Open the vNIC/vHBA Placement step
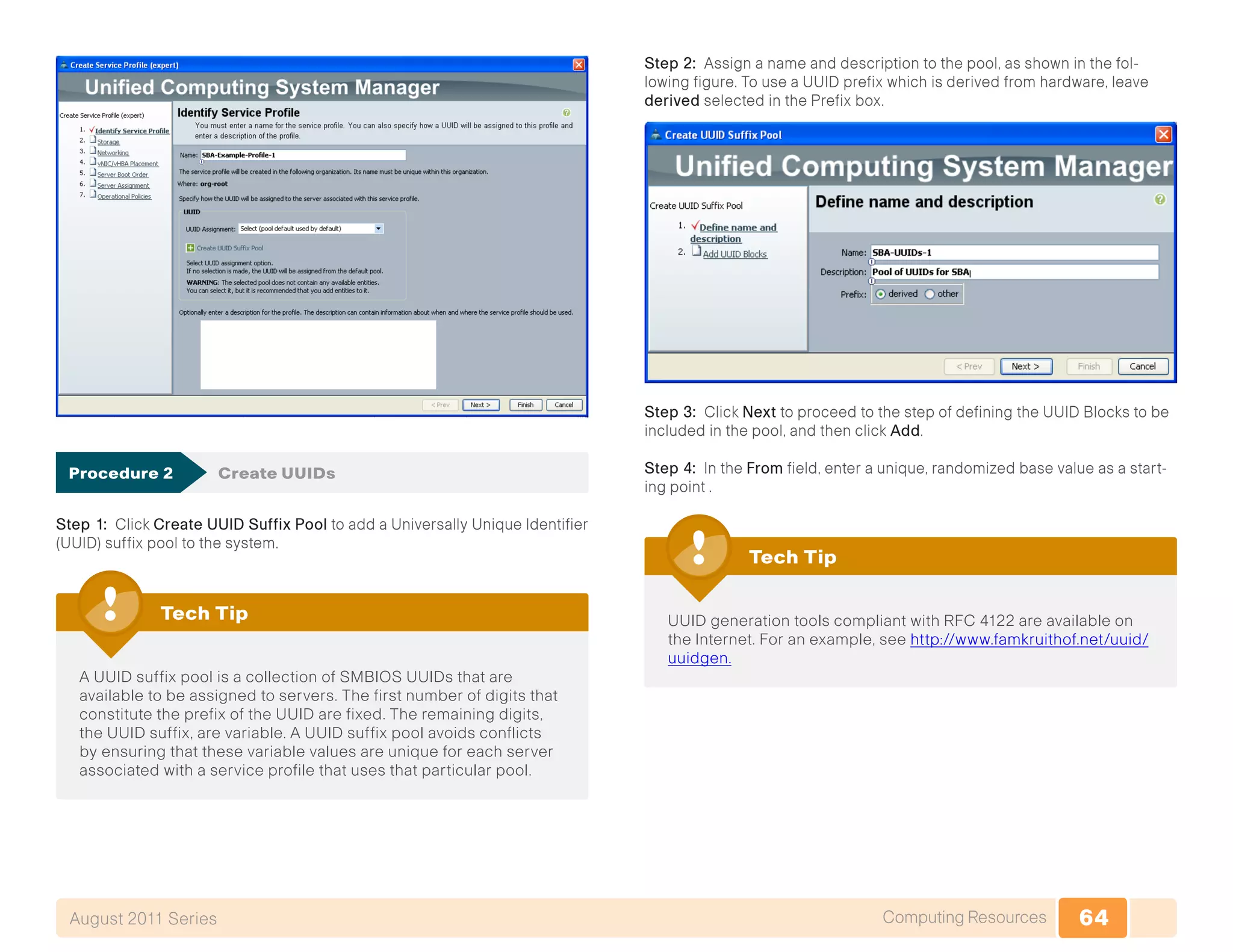 click(x=128, y=164)
